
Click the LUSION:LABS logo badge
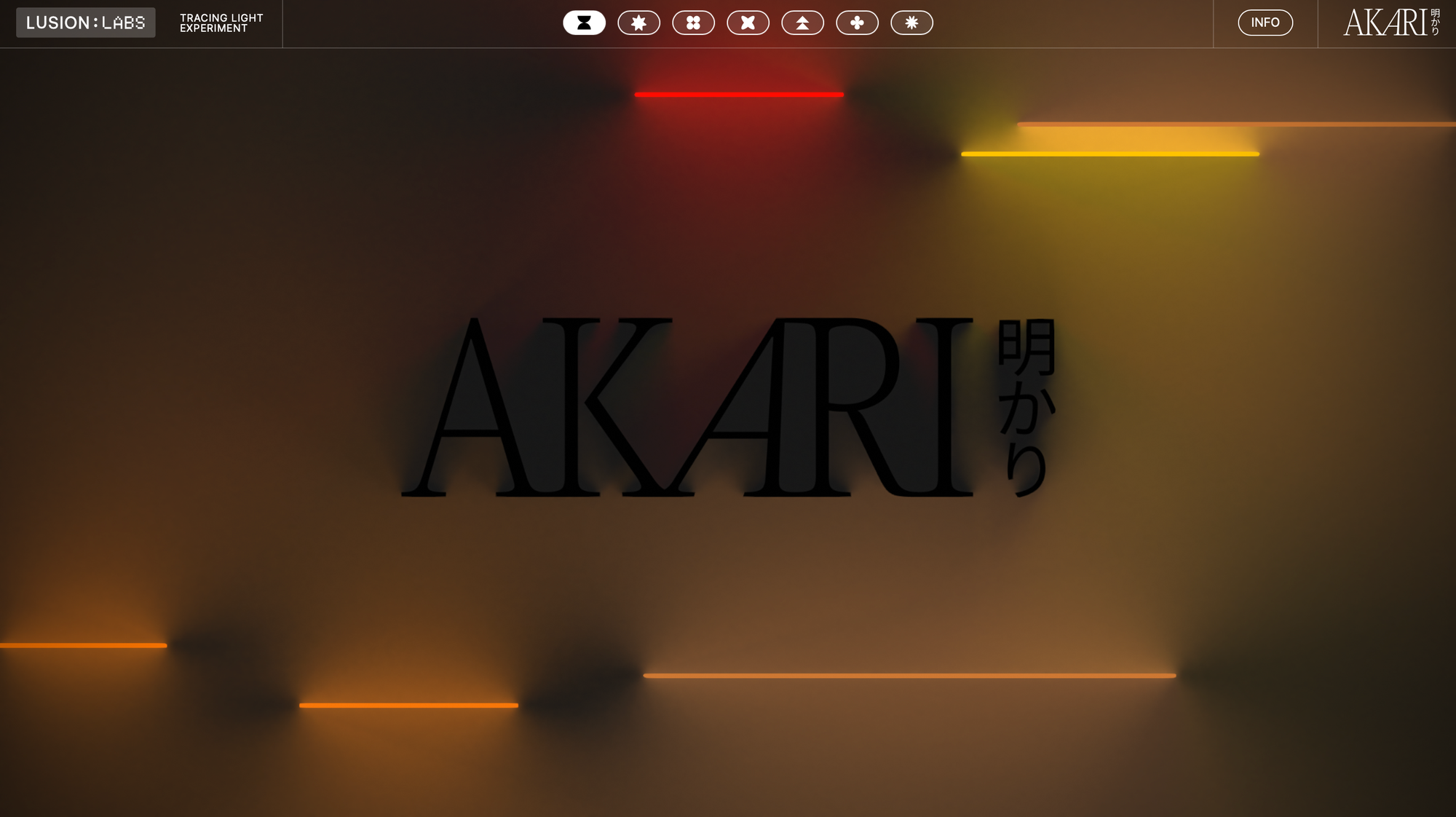click(86, 23)
